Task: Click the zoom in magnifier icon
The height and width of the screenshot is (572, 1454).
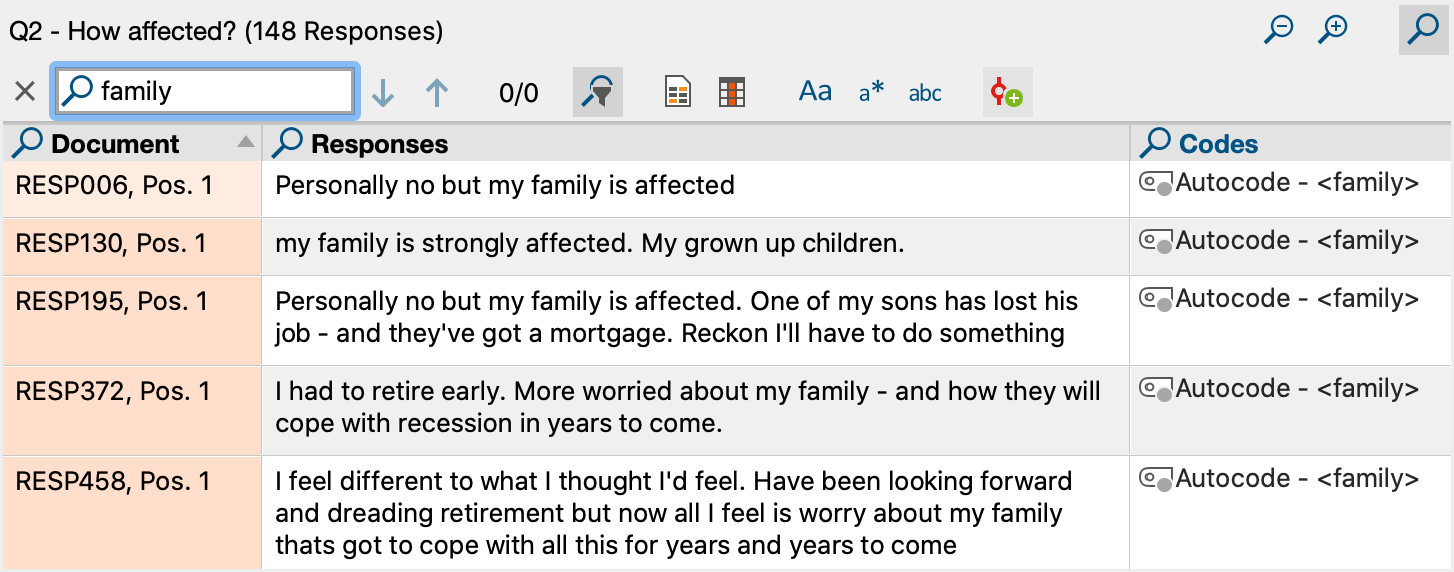Action: [x=1333, y=30]
